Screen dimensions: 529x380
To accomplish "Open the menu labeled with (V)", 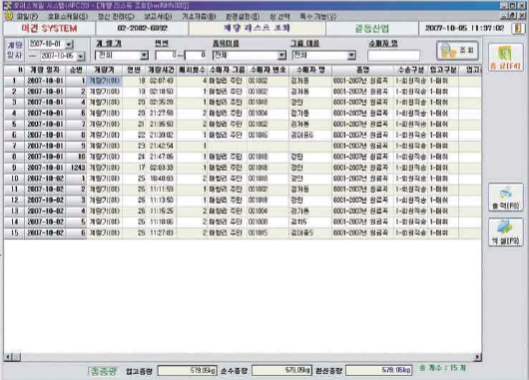I will coord(318,16).
